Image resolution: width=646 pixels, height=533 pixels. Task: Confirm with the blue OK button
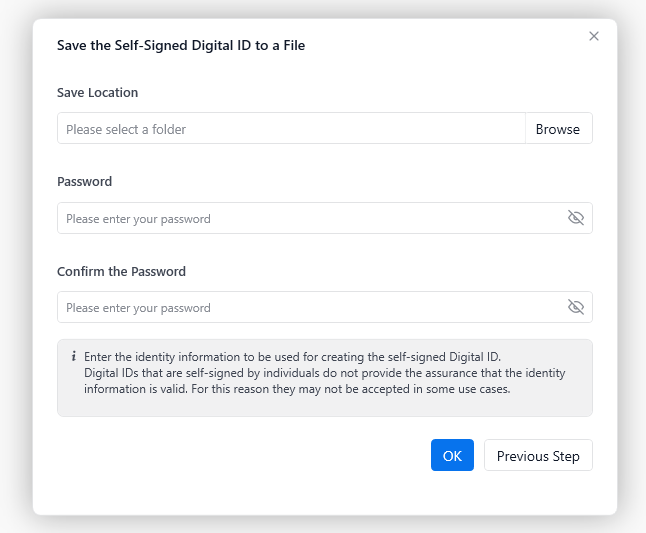pyautogui.click(x=452, y=456)
